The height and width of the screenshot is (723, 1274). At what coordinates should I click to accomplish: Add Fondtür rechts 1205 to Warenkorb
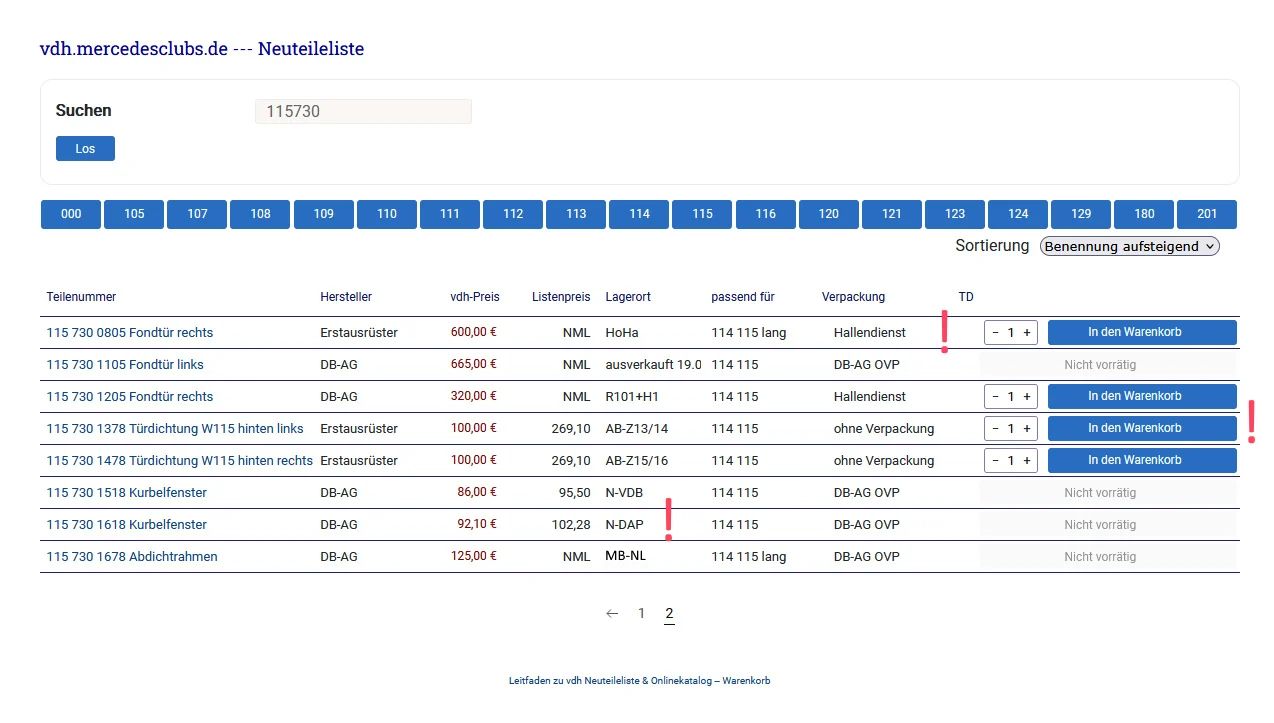[1141, 397]
